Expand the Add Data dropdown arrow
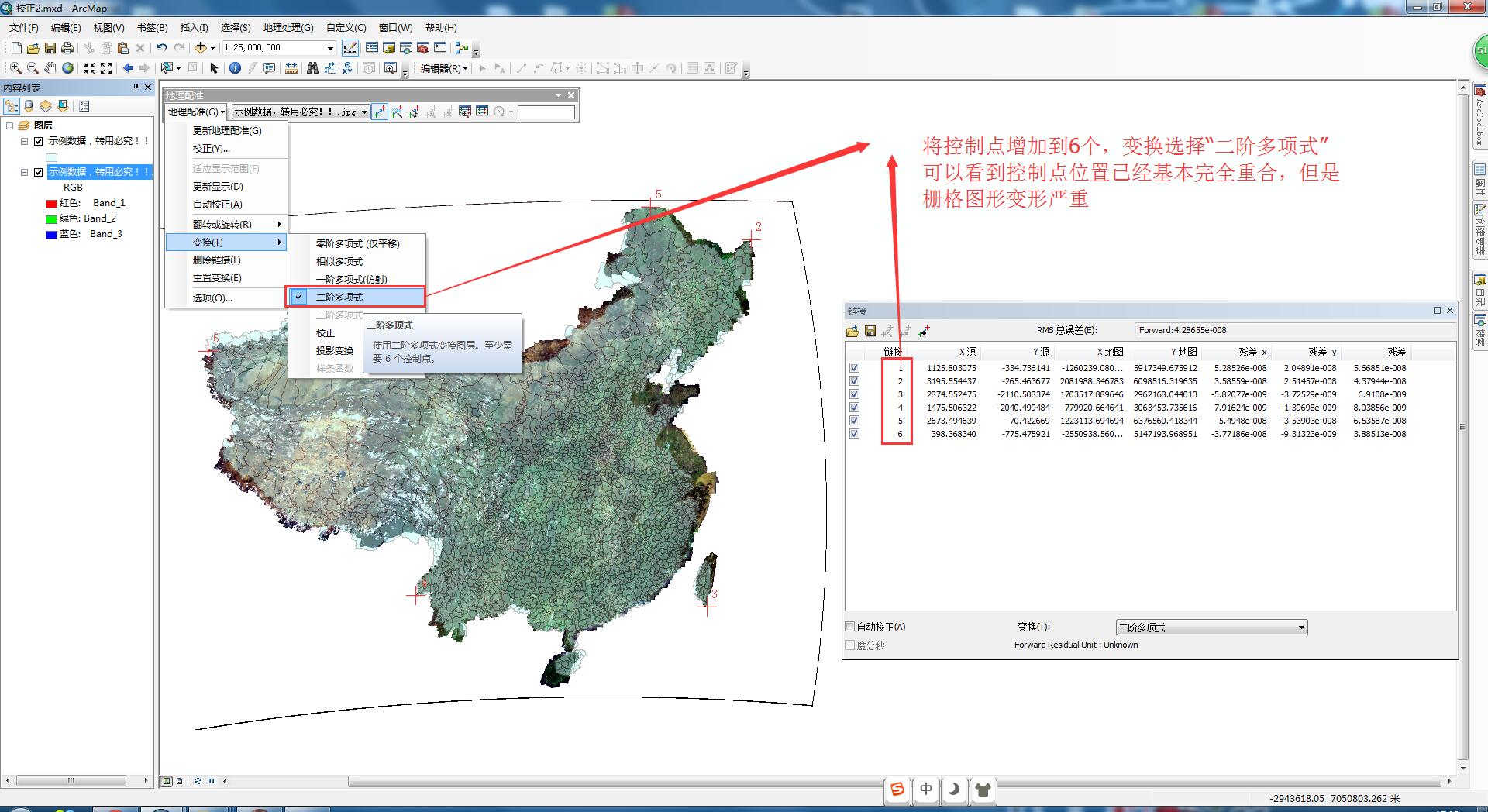 (x=212, y=48)
